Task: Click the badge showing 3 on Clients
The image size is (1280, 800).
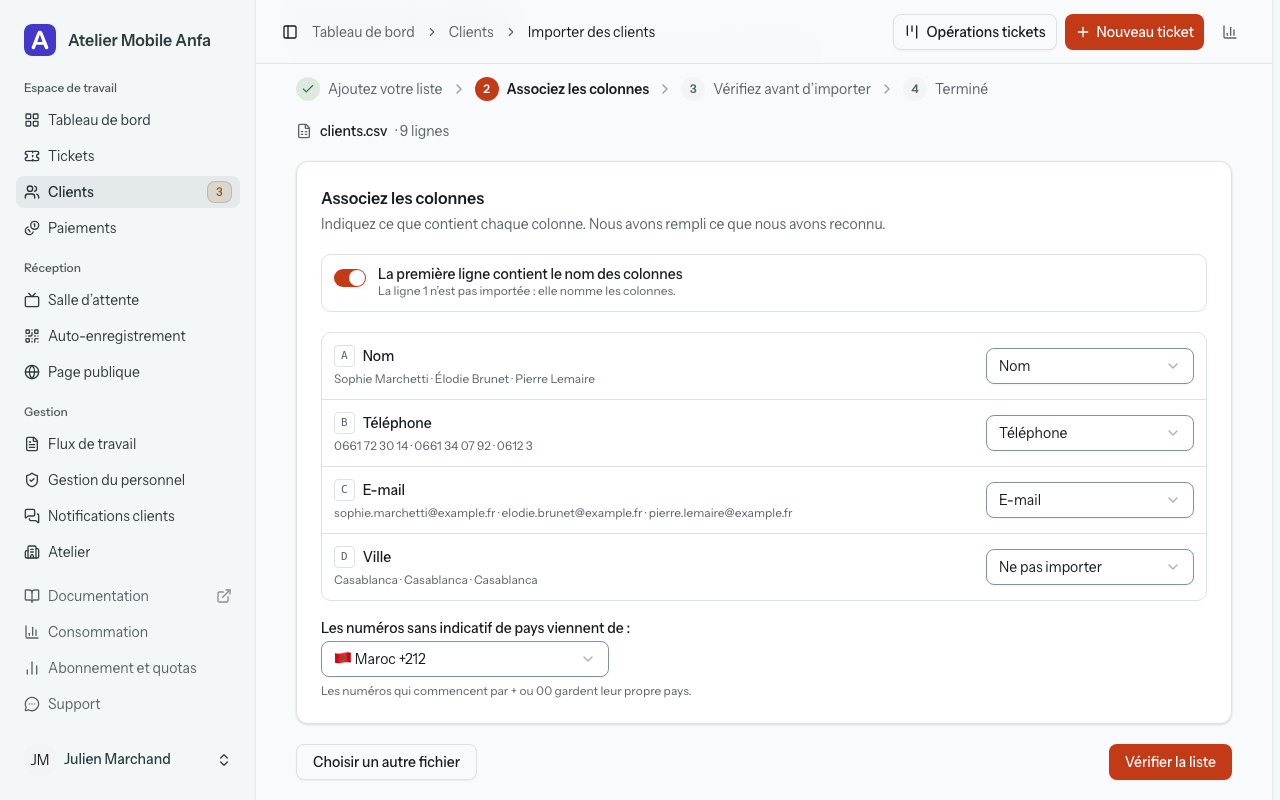Action: 219,192
